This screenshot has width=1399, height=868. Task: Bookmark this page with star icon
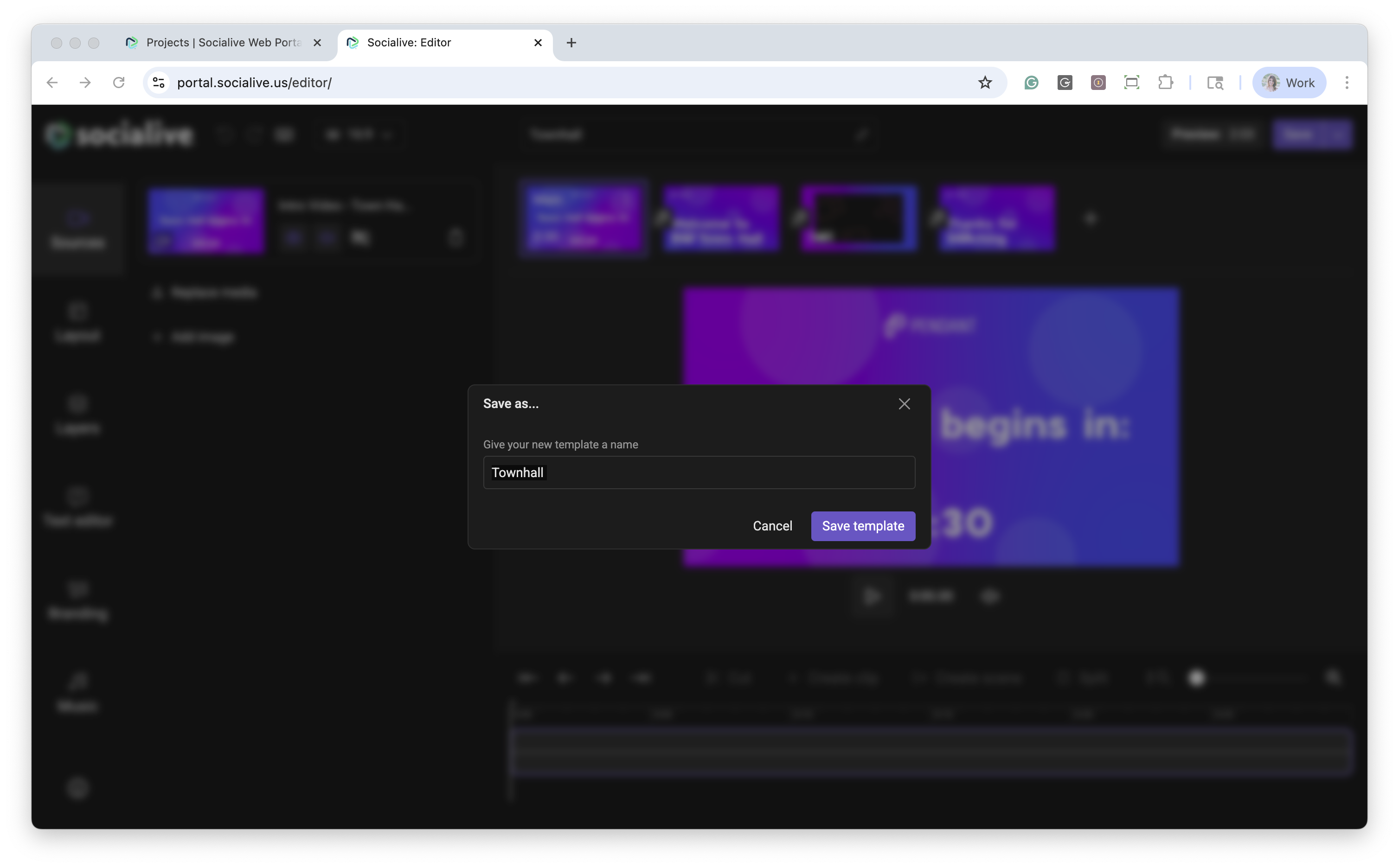click(985, 83)
